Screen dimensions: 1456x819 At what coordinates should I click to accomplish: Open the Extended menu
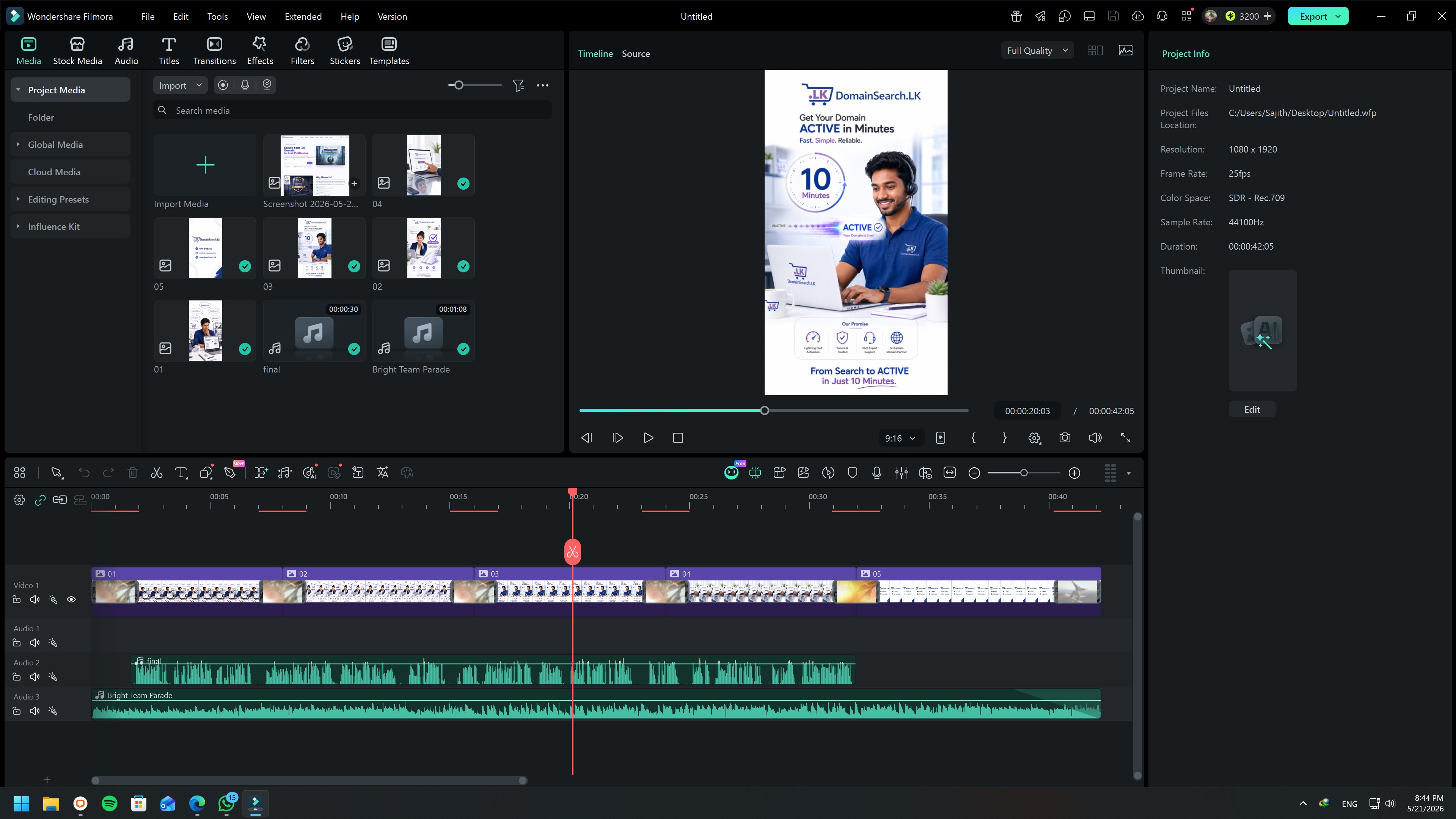(x=303, y=16)
